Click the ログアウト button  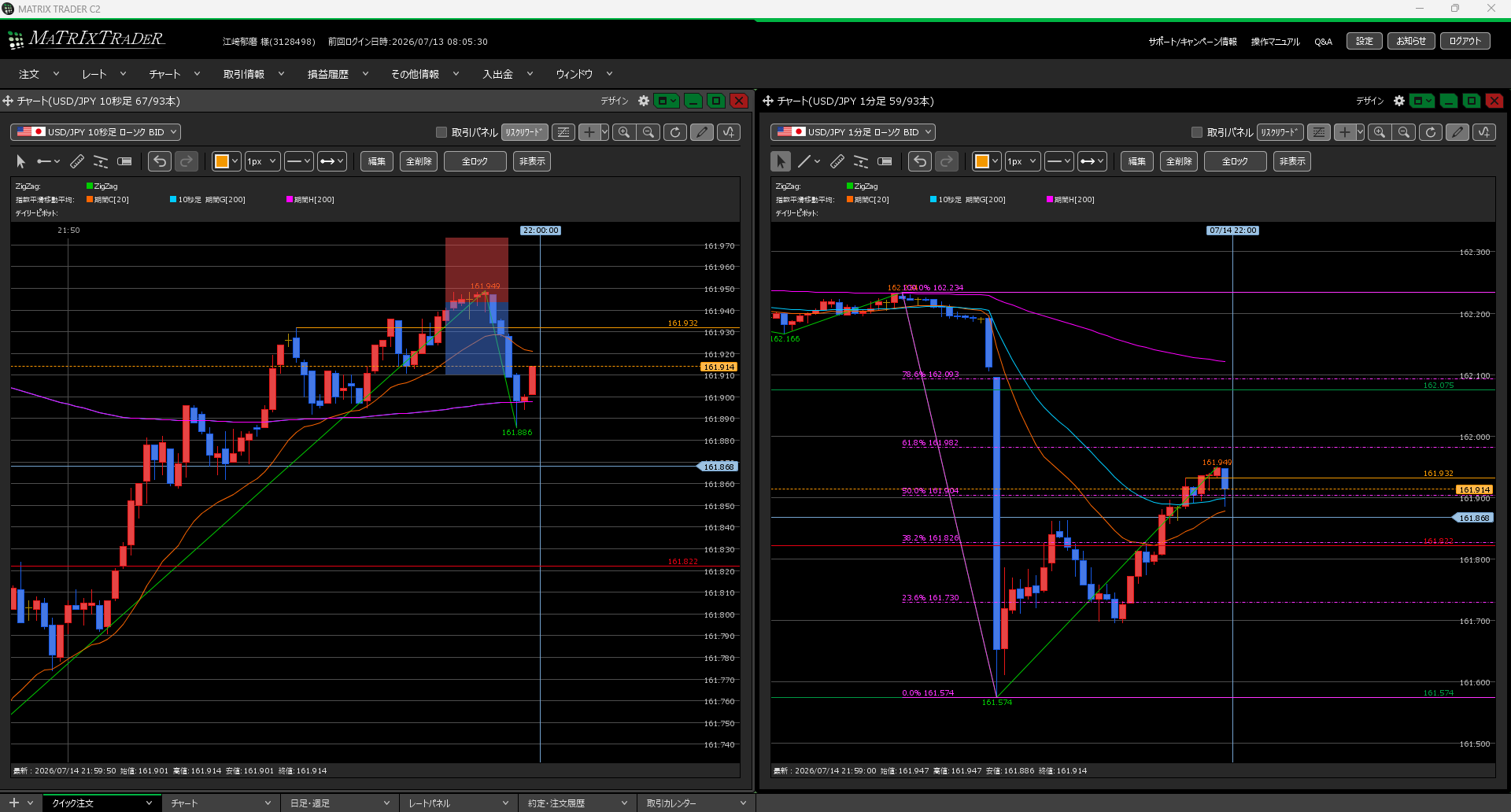[1465, 41]
